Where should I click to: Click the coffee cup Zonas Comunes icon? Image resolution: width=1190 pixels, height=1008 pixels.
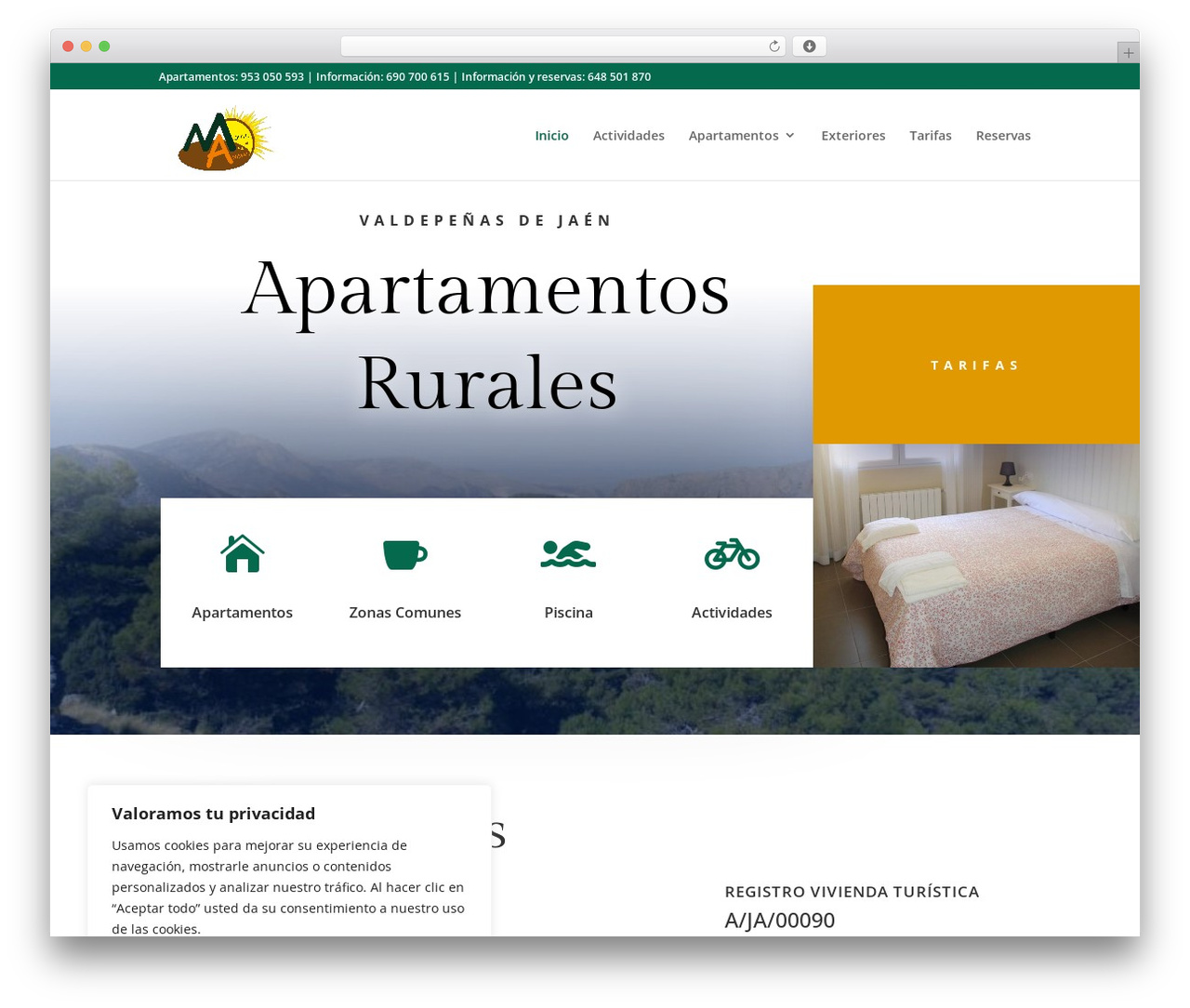[405, 554]
